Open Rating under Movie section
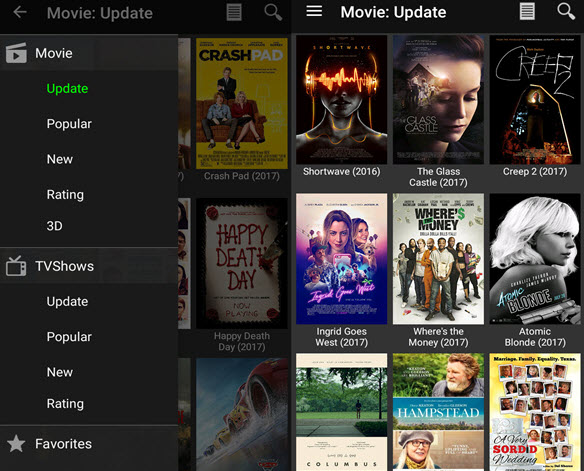The height and width of the screenshot is (471, 584). [x=65, y=195]
